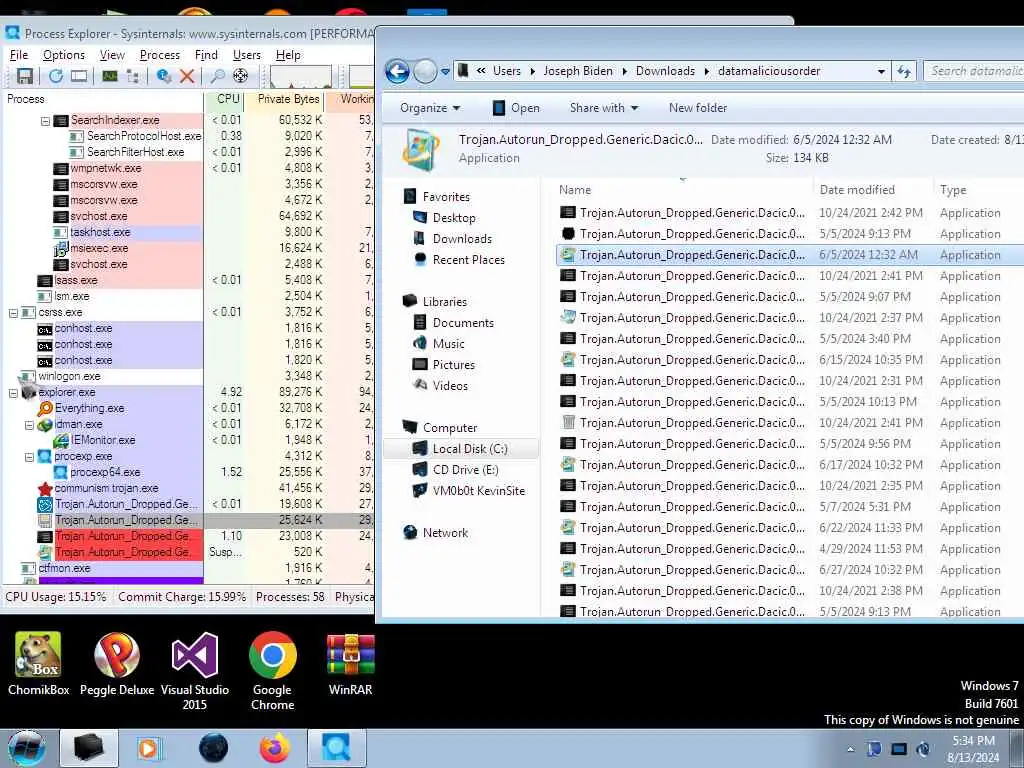Viewport: 1024px width, 768px height.
Task: Collapse the idman.exe tree node
Action: [x=29, y=425]
